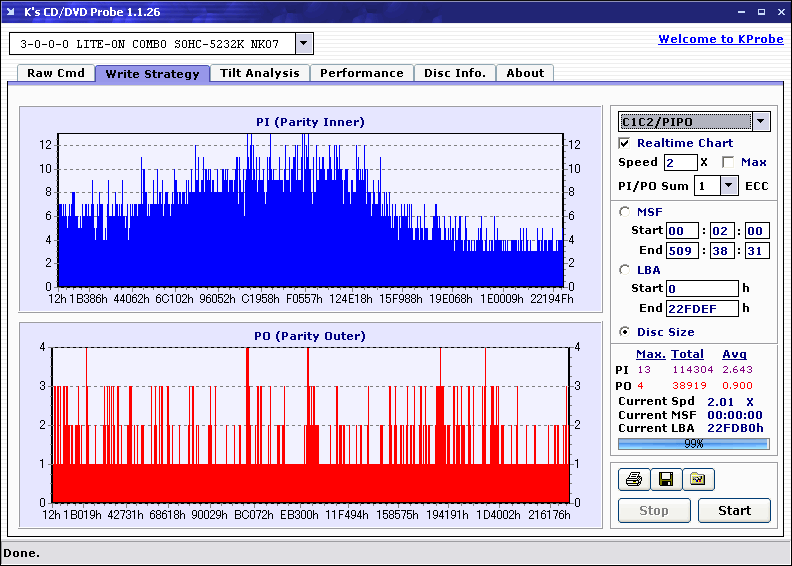Screen dimensions: 792x566
Task: Open the PI/PO Sum dropdown
Action: pyautogui.click(x=728, y=186)
